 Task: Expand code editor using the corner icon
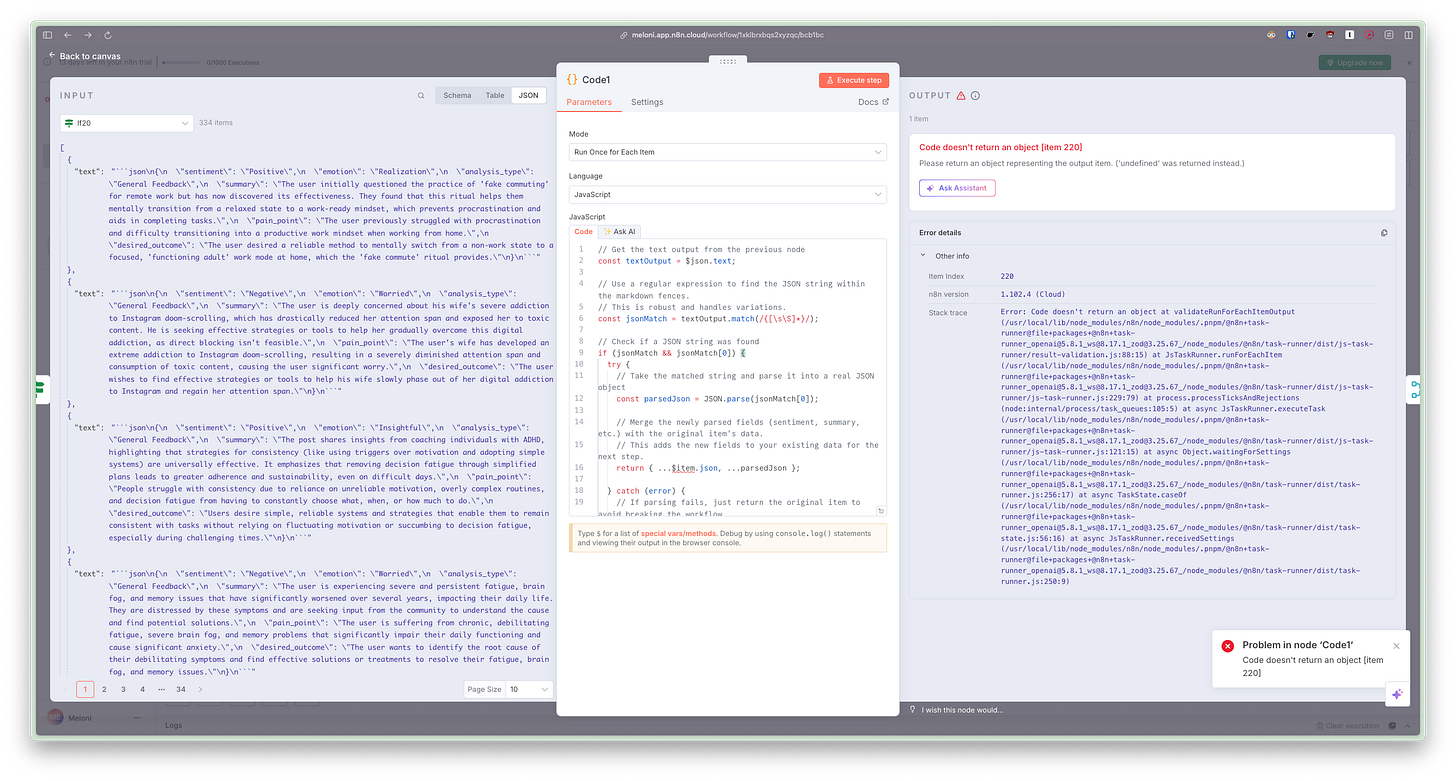pos(880,511)
